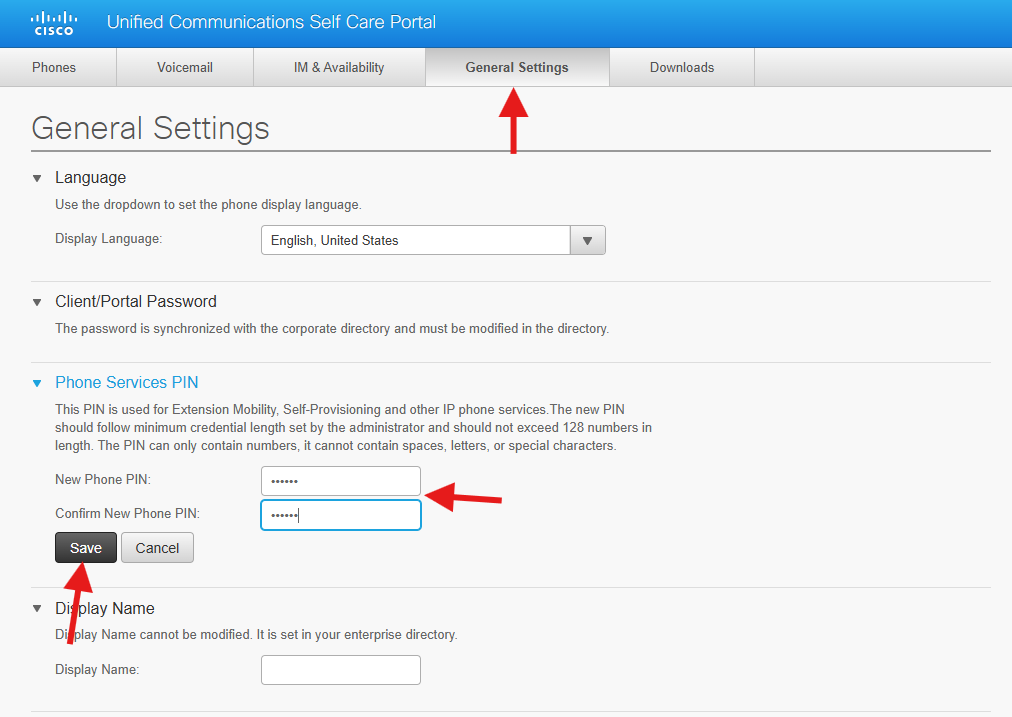Collapse the Display Name section triangle
Viewport: 1012px width, 717px height.
(x=37, y=609)
